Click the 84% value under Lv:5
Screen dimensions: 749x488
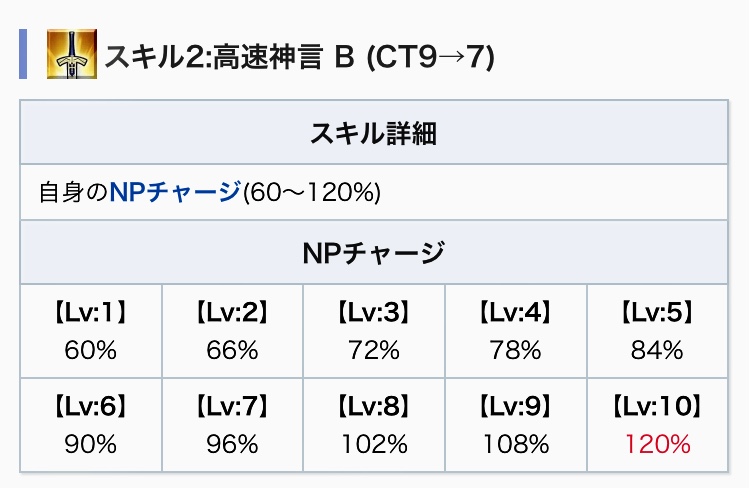656,350
